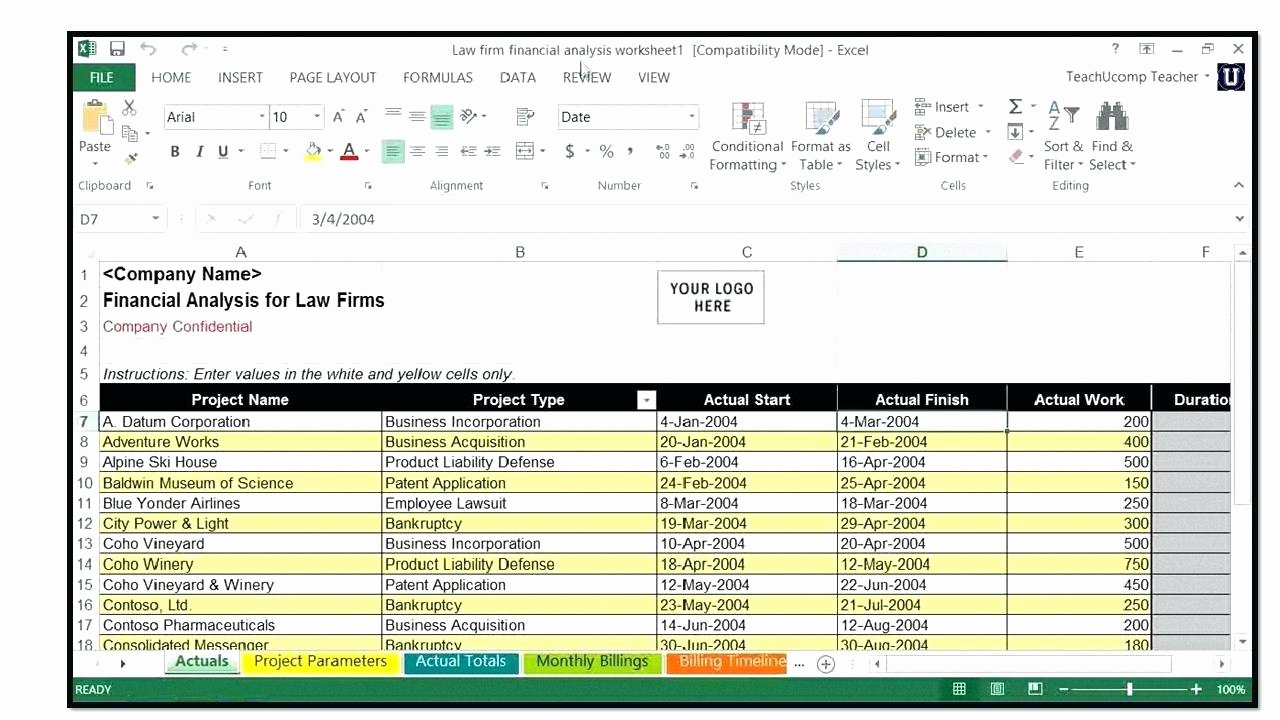Screen dimensions: 1280x720
Task: Click Increase Decimal icon
Action: 662,151
